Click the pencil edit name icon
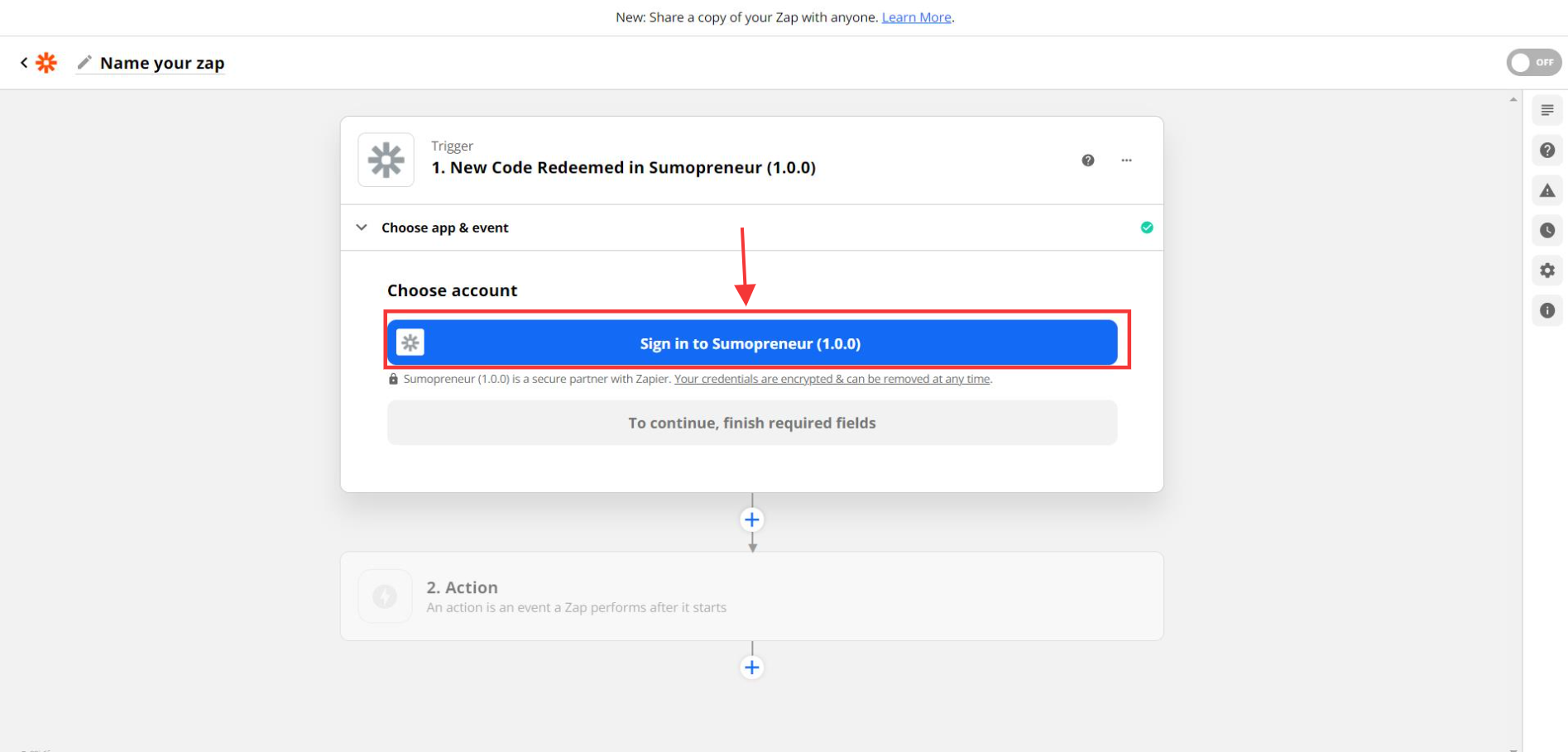This screenshot has height=752, width=1568. click(x=84, y=63)
